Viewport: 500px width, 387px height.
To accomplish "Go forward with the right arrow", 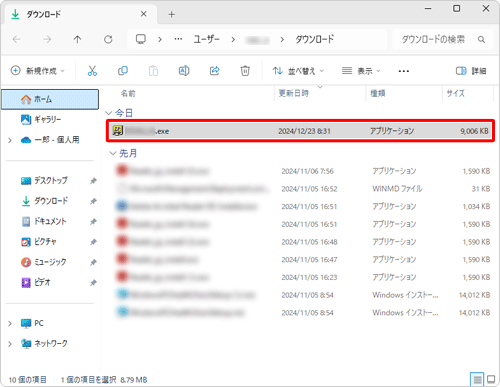I will click(47, 39).
